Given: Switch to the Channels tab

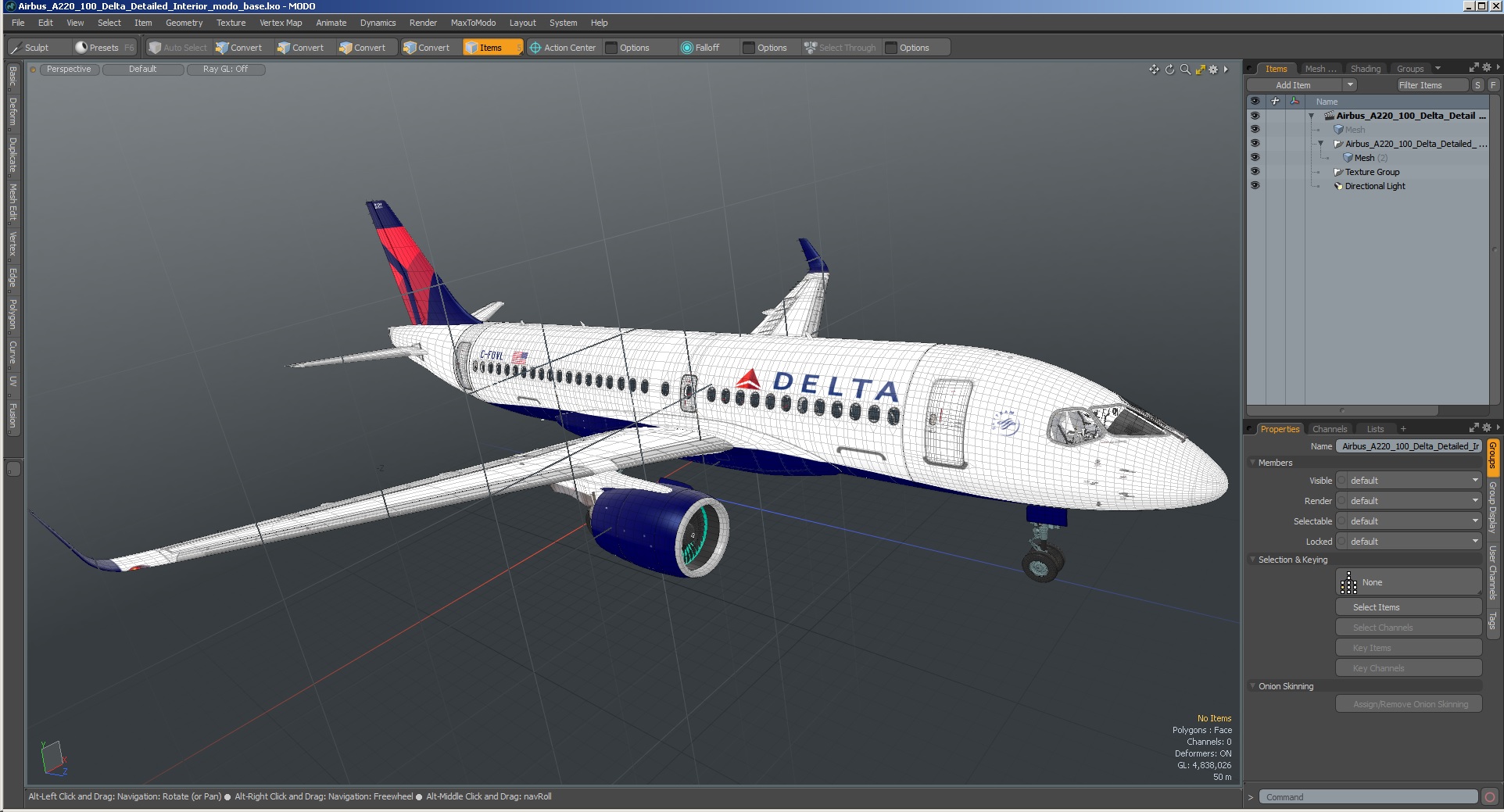Looking at the screenshot, I should [x=1330, y=429].
